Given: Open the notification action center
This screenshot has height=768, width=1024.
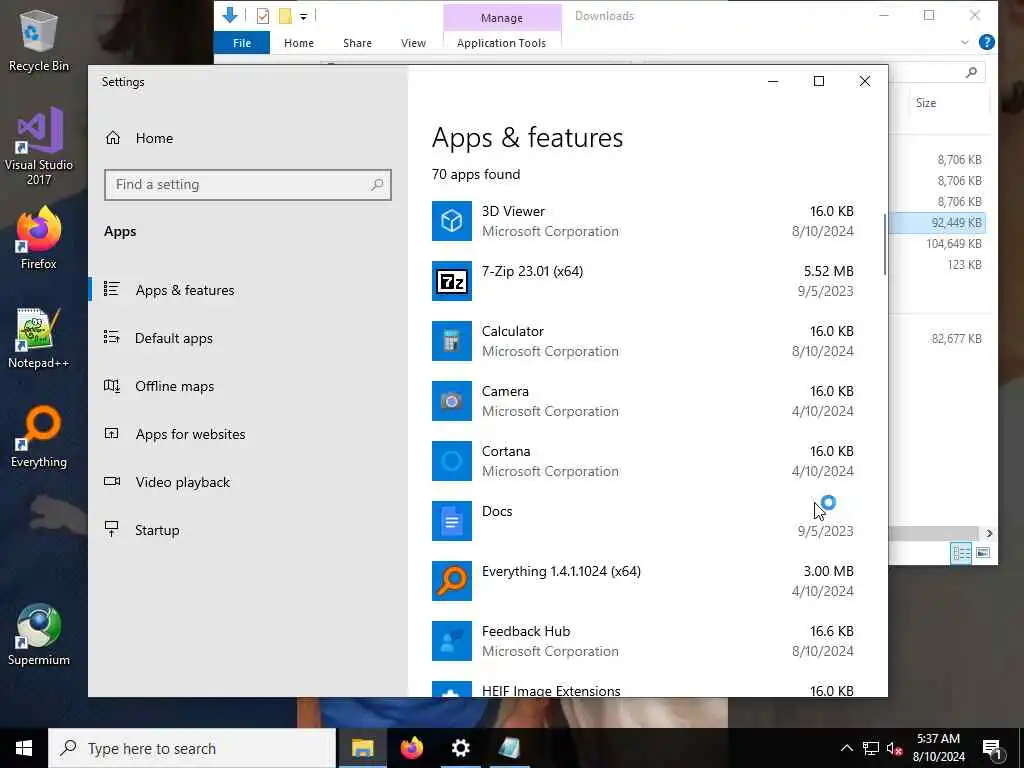Looking at the screenshot, I should click(x=992, y=749).
